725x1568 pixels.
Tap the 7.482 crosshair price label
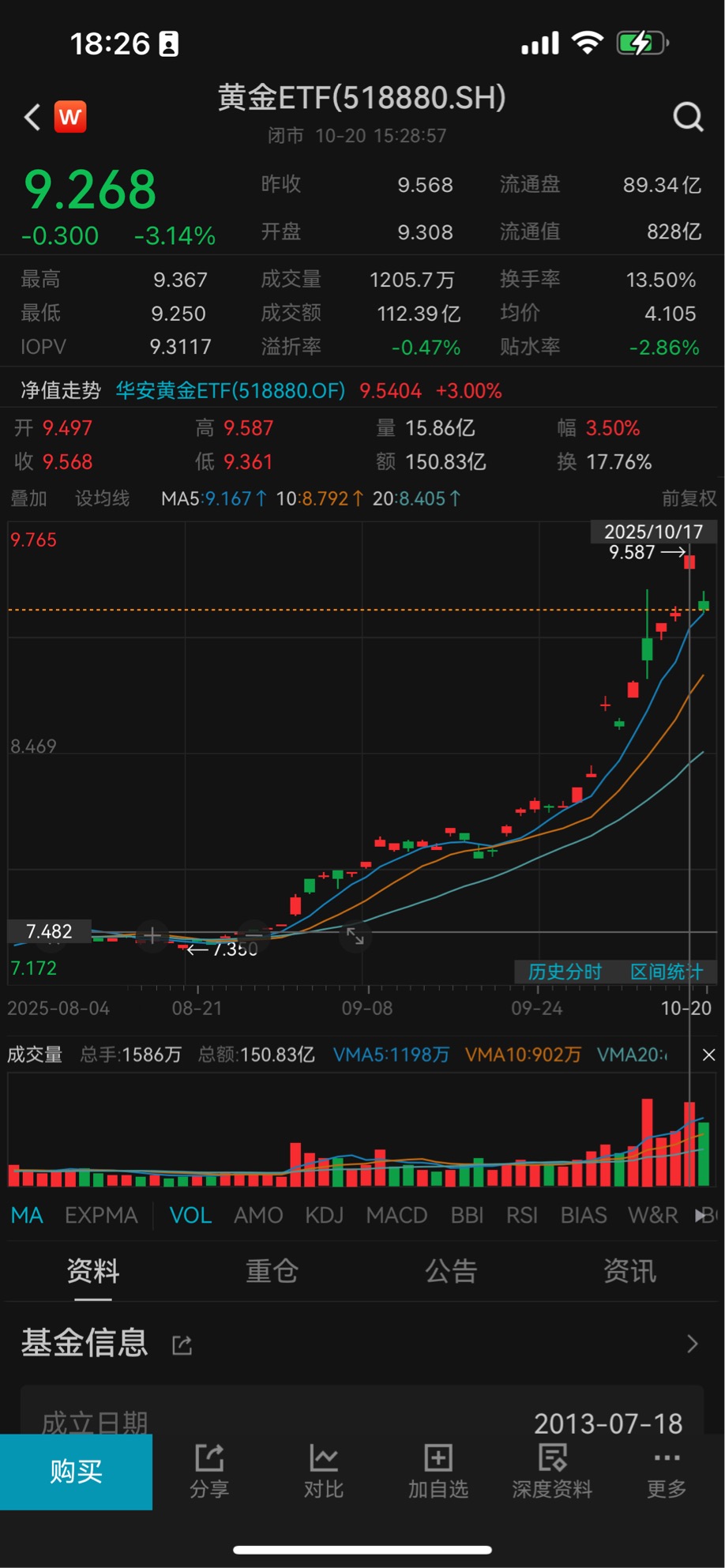click(x=49, y=931)
